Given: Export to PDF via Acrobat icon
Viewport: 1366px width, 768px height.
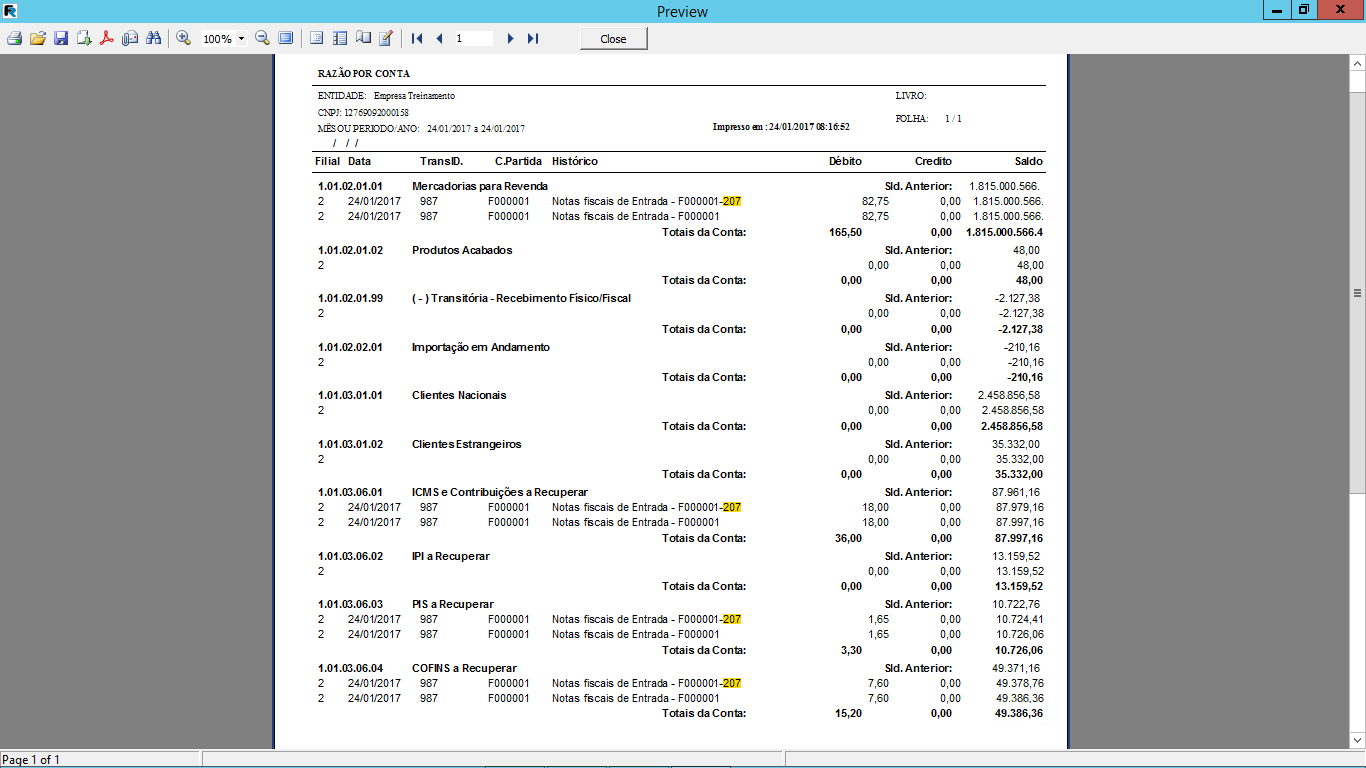Looking at the screenshot, I should tap(107, 38).
